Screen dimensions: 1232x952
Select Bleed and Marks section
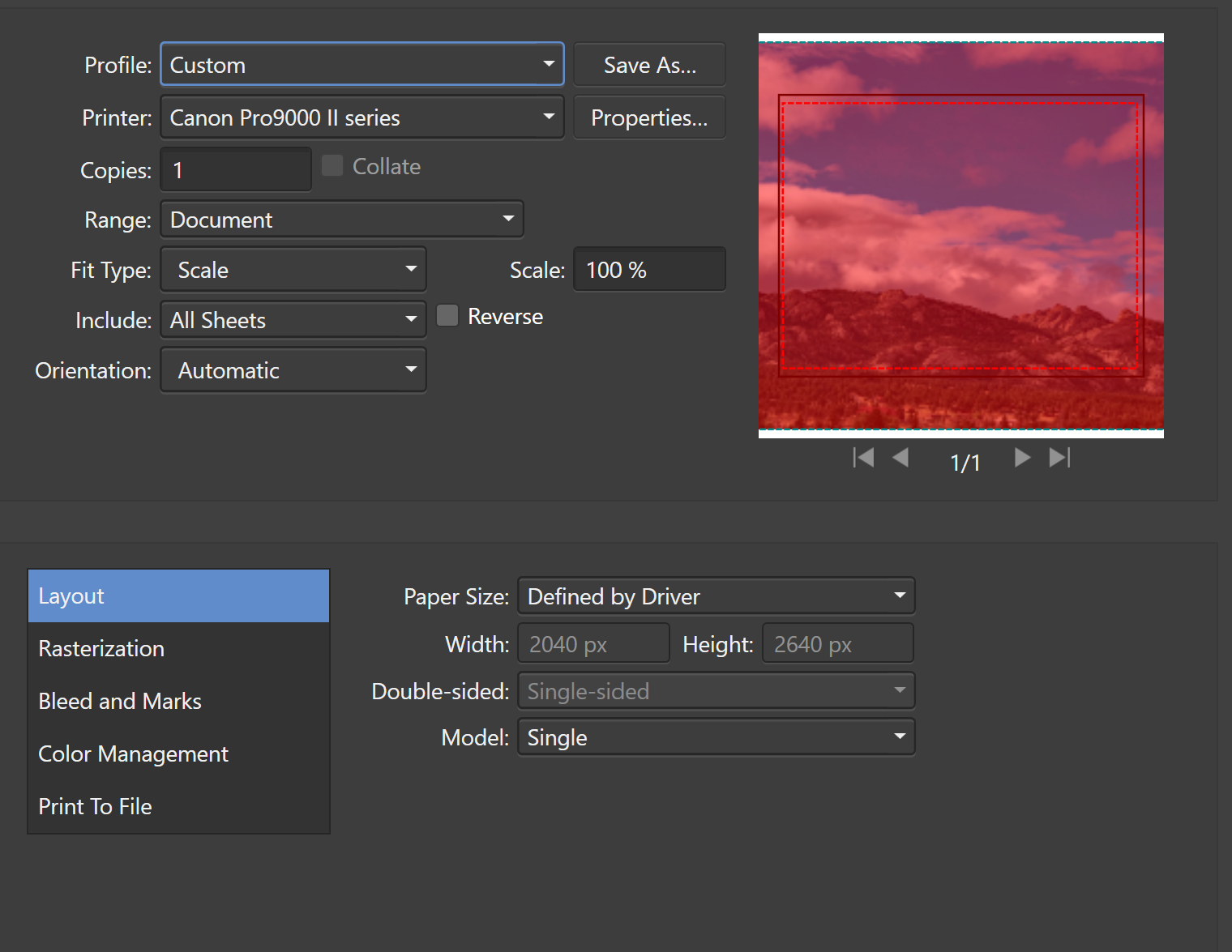click(120, 701)
